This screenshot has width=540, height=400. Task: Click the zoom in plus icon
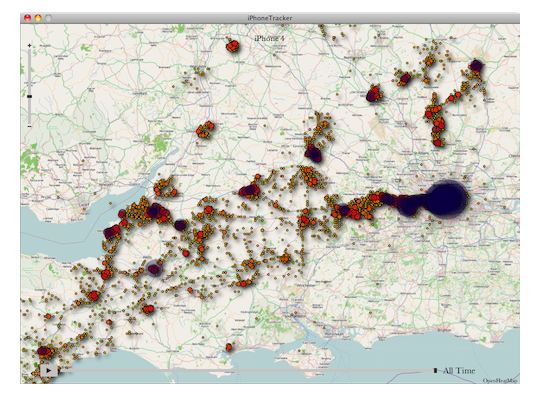pyautogui.click(x=29, y=45)
